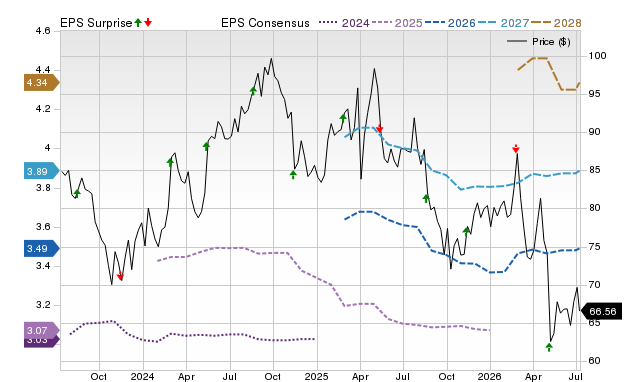This screenshot has width=640, height=382.
Task: Select the 4.6 label on the left axis
Action: (43, 31)
